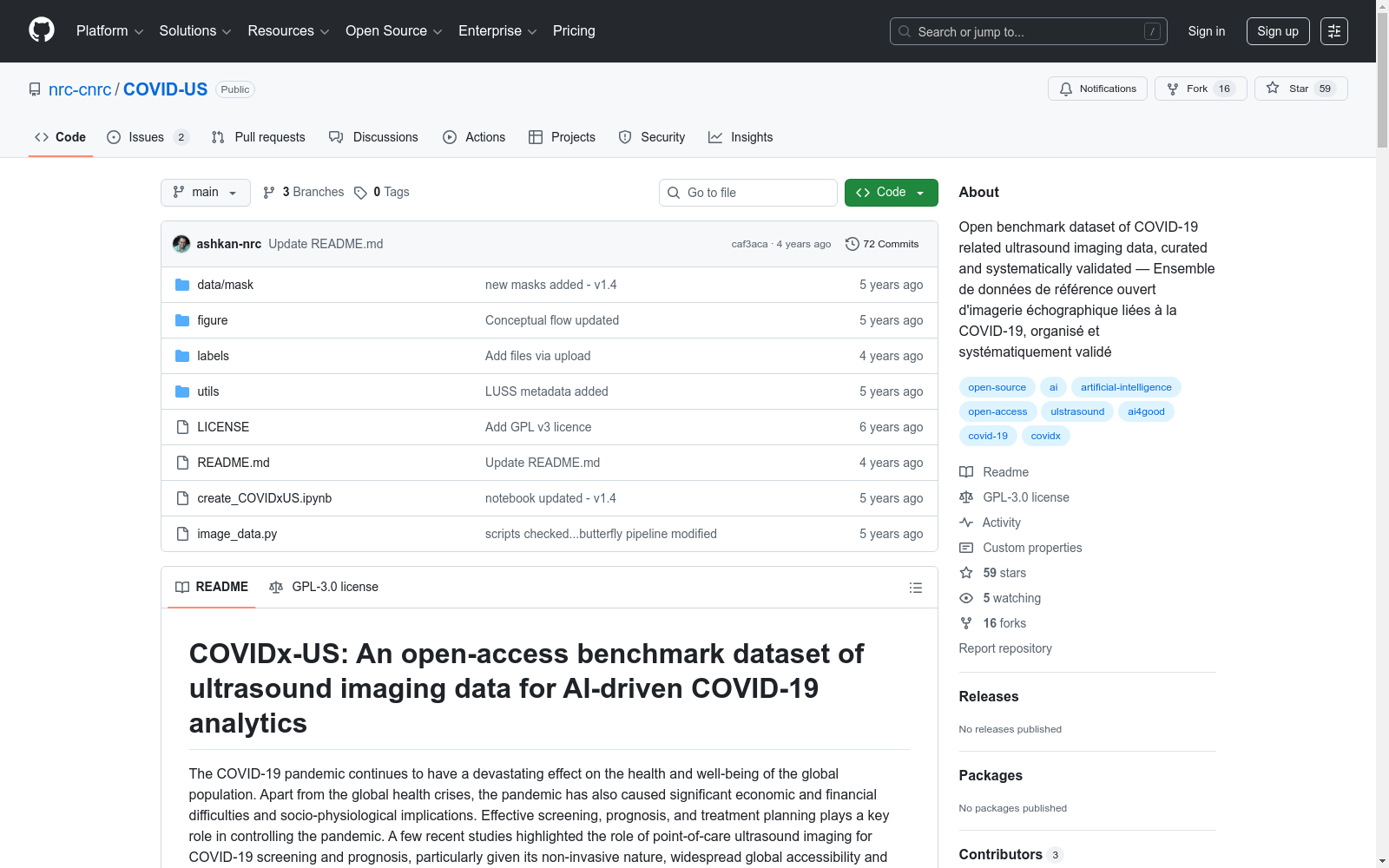
Task: Click the utils folder icon
Action: coord(182,391)
